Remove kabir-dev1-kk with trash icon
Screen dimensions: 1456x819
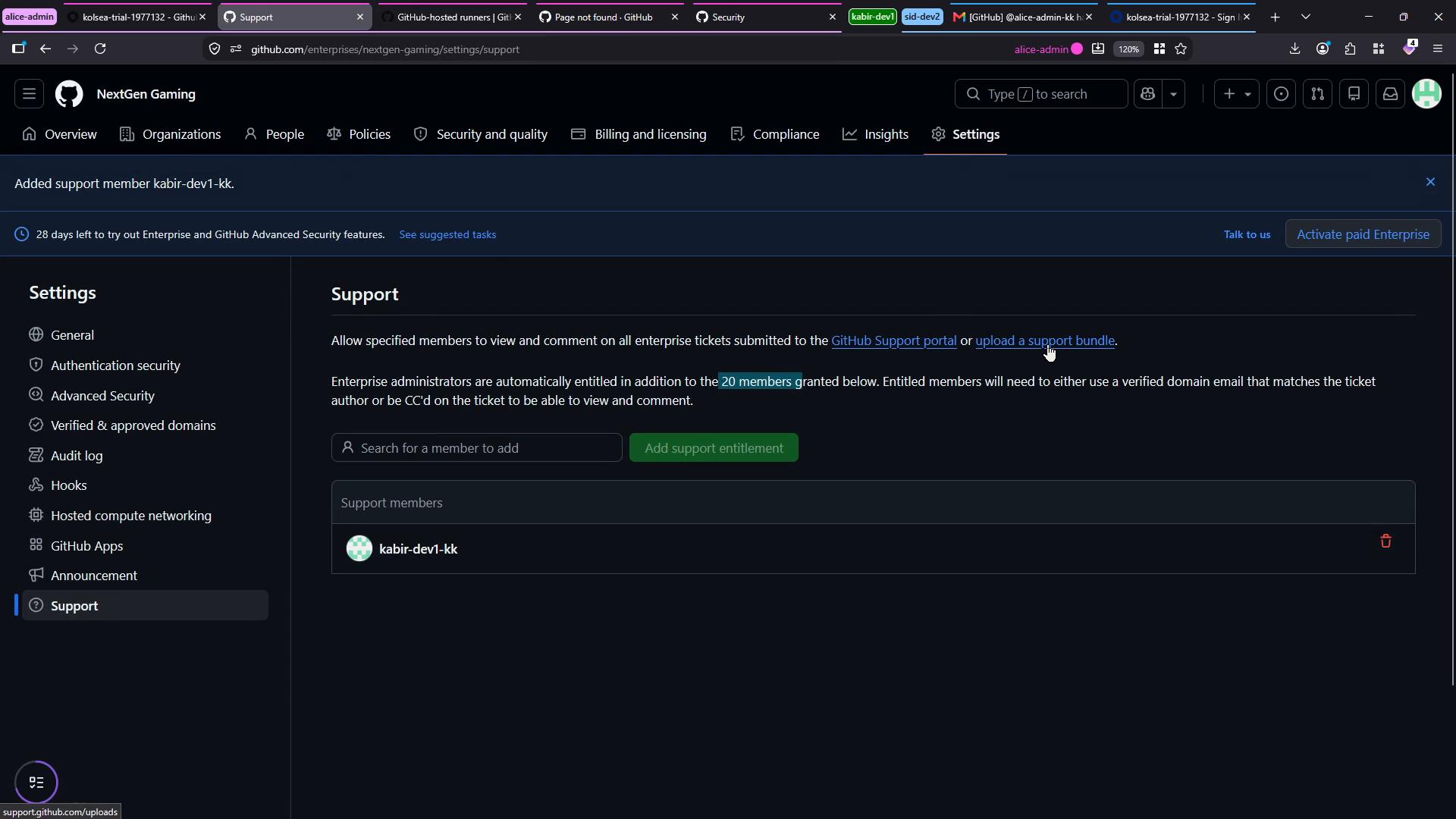1385,541
